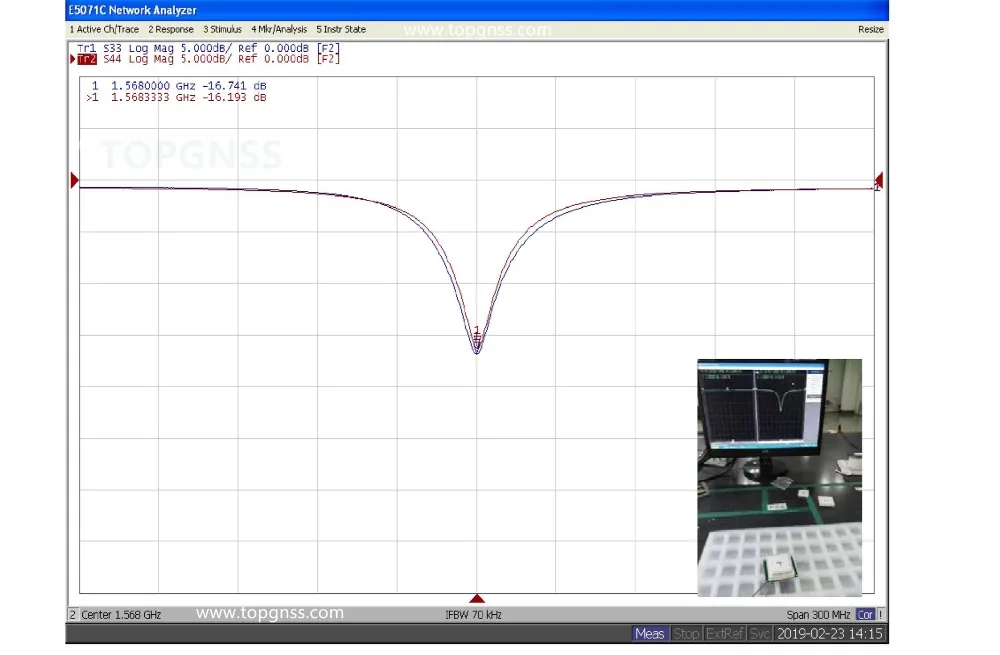Click the exclamation warning indicator next to Cor
1000x655 pixels.
click(x=880, y=615)
